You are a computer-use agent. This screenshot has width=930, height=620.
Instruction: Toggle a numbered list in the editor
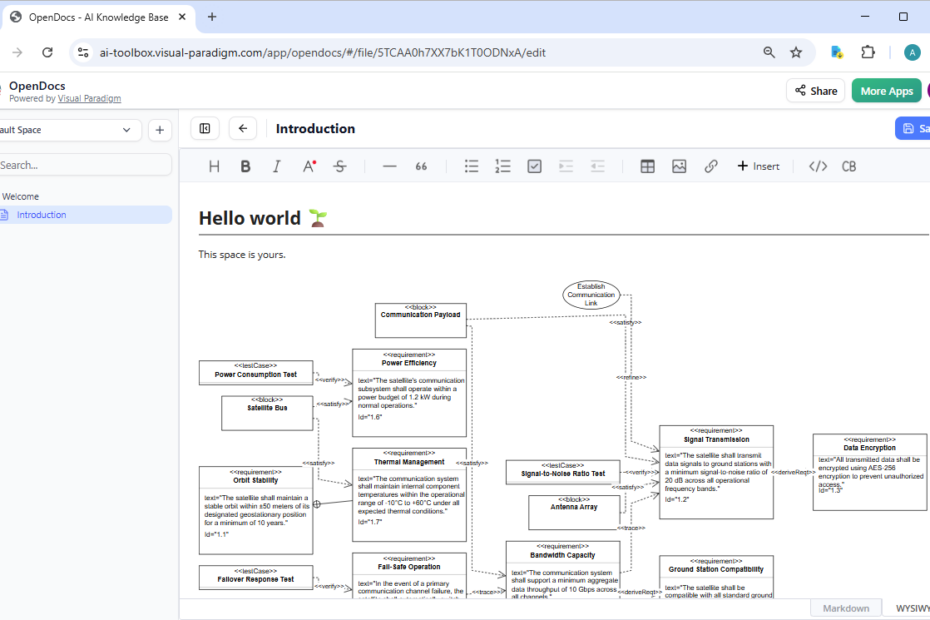(503, 166)
